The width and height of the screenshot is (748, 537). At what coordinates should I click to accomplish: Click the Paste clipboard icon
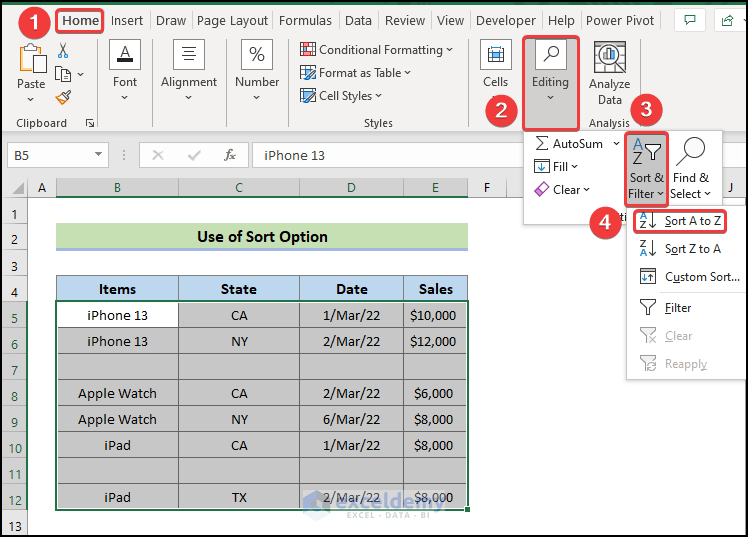(32, 58)
